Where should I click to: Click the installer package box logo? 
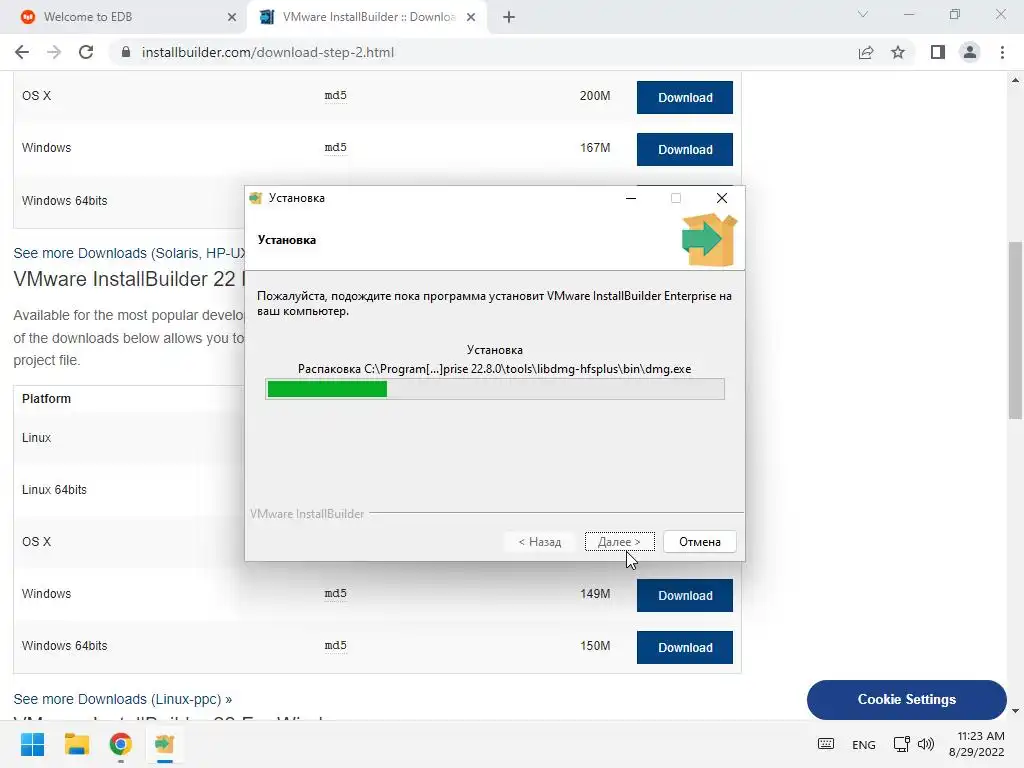(x=709, y=239)
